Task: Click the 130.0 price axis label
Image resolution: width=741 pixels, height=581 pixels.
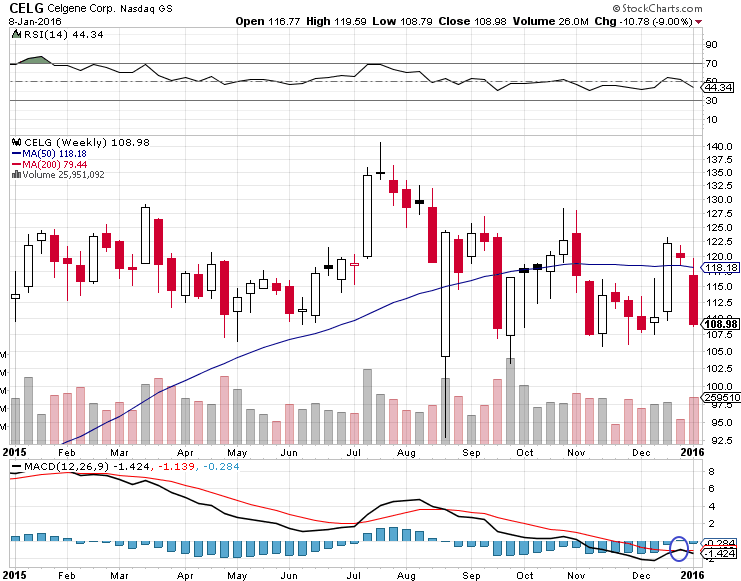Action: click(719, 199)
